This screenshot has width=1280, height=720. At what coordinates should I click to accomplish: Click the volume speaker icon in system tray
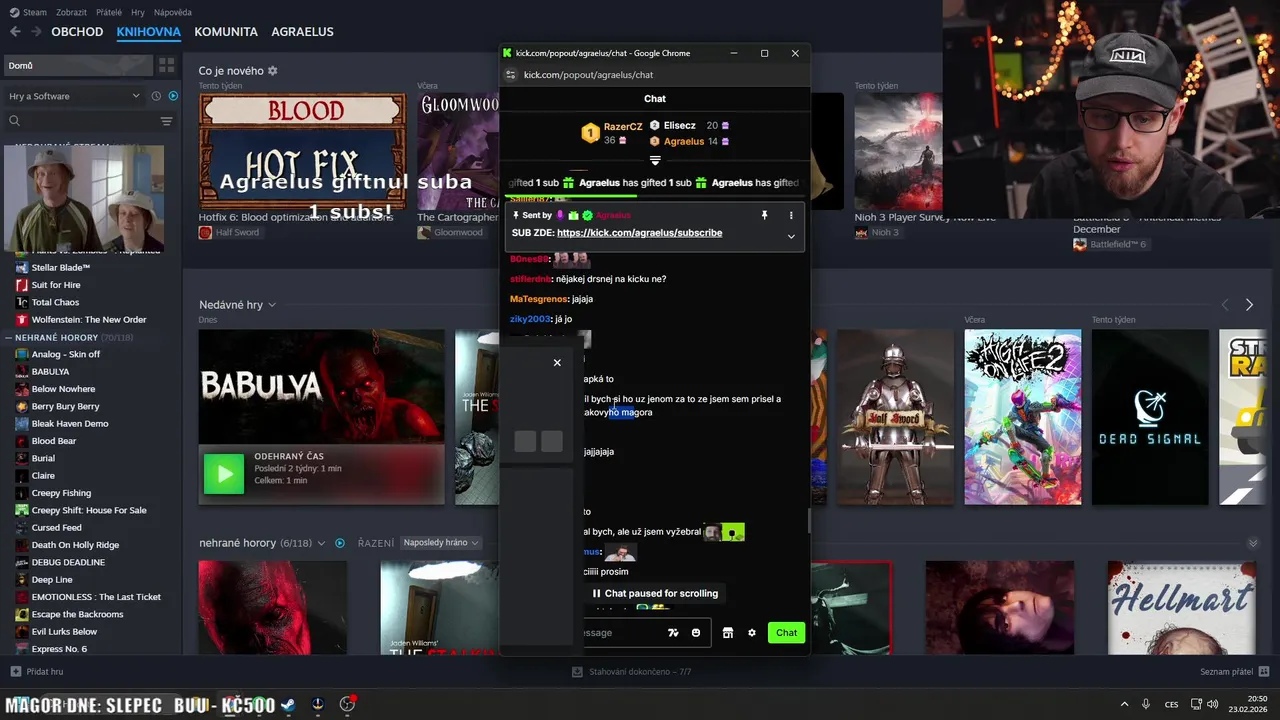(x=1213, y=704)
